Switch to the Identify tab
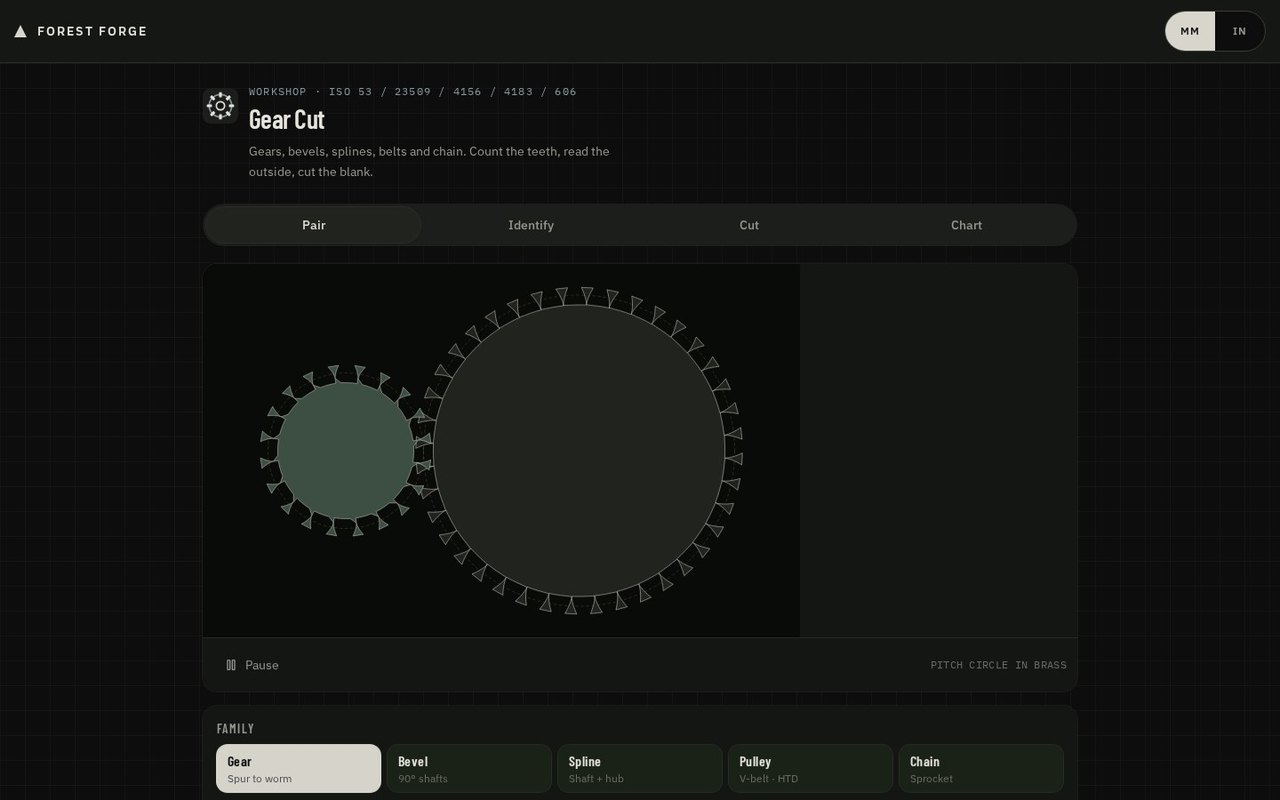This screenshot has width=1280, height=800. pos(531,225)
